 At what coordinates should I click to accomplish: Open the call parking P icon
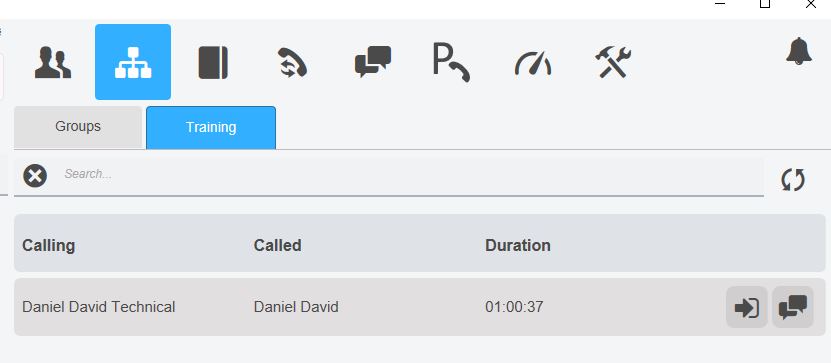click(452, 62)
